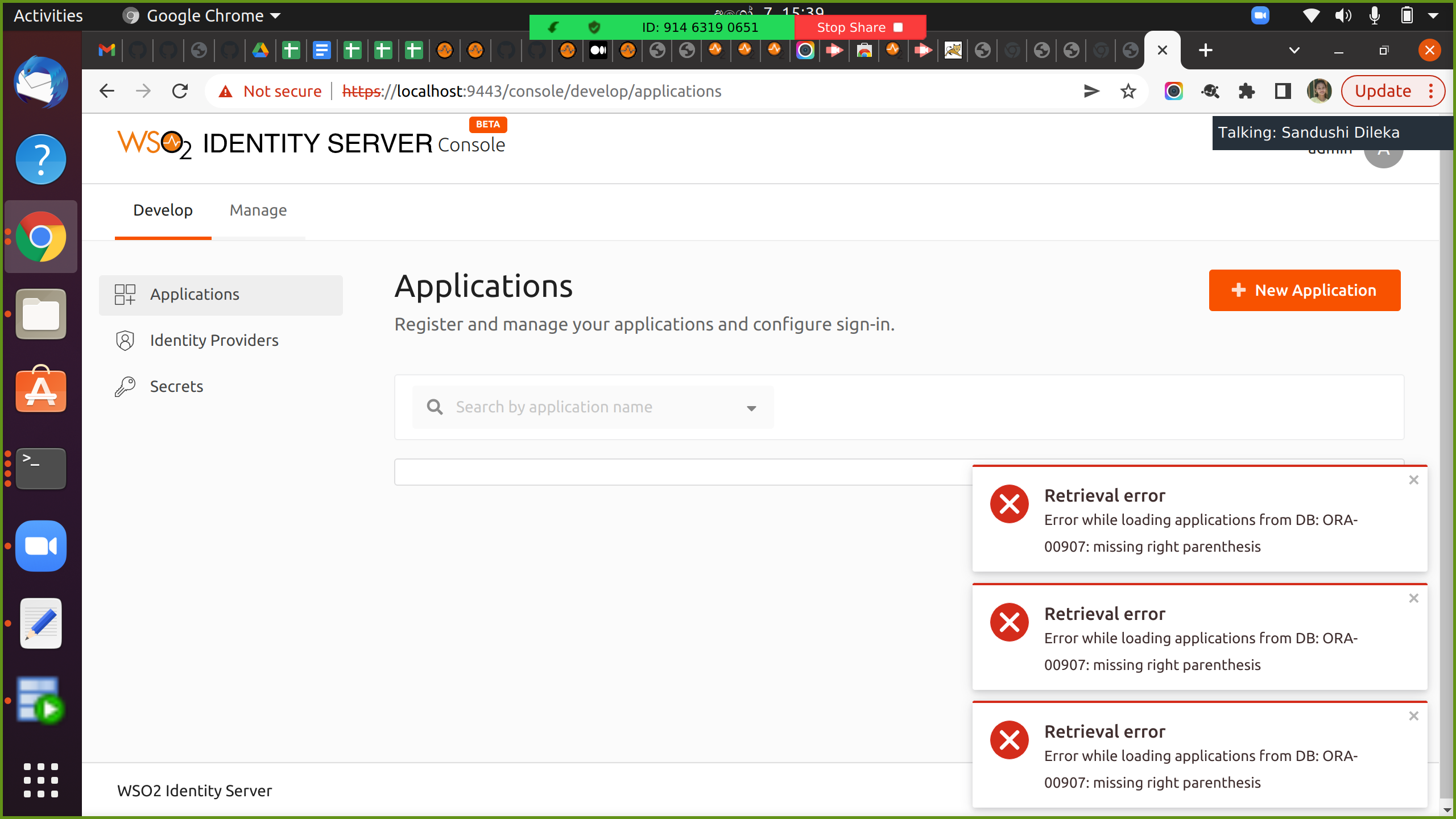
Task: Open Secrets in the sidebar
Action: pyautogui.click(x=176, y=386)
